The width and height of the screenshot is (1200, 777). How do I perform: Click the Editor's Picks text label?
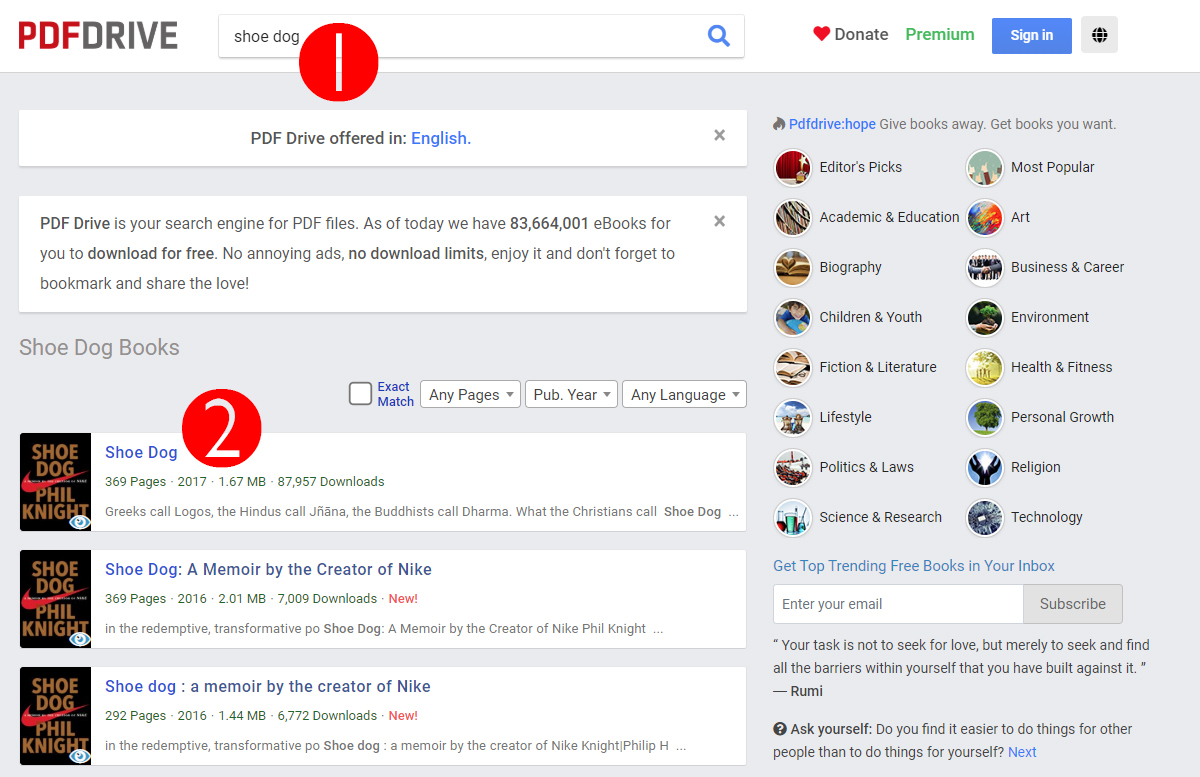coord(861,167)
